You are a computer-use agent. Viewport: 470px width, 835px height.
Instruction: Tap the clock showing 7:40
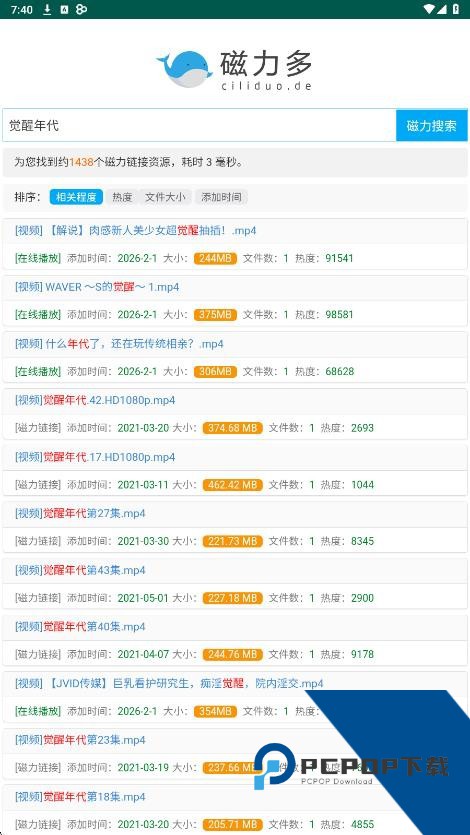pos(21,10)
